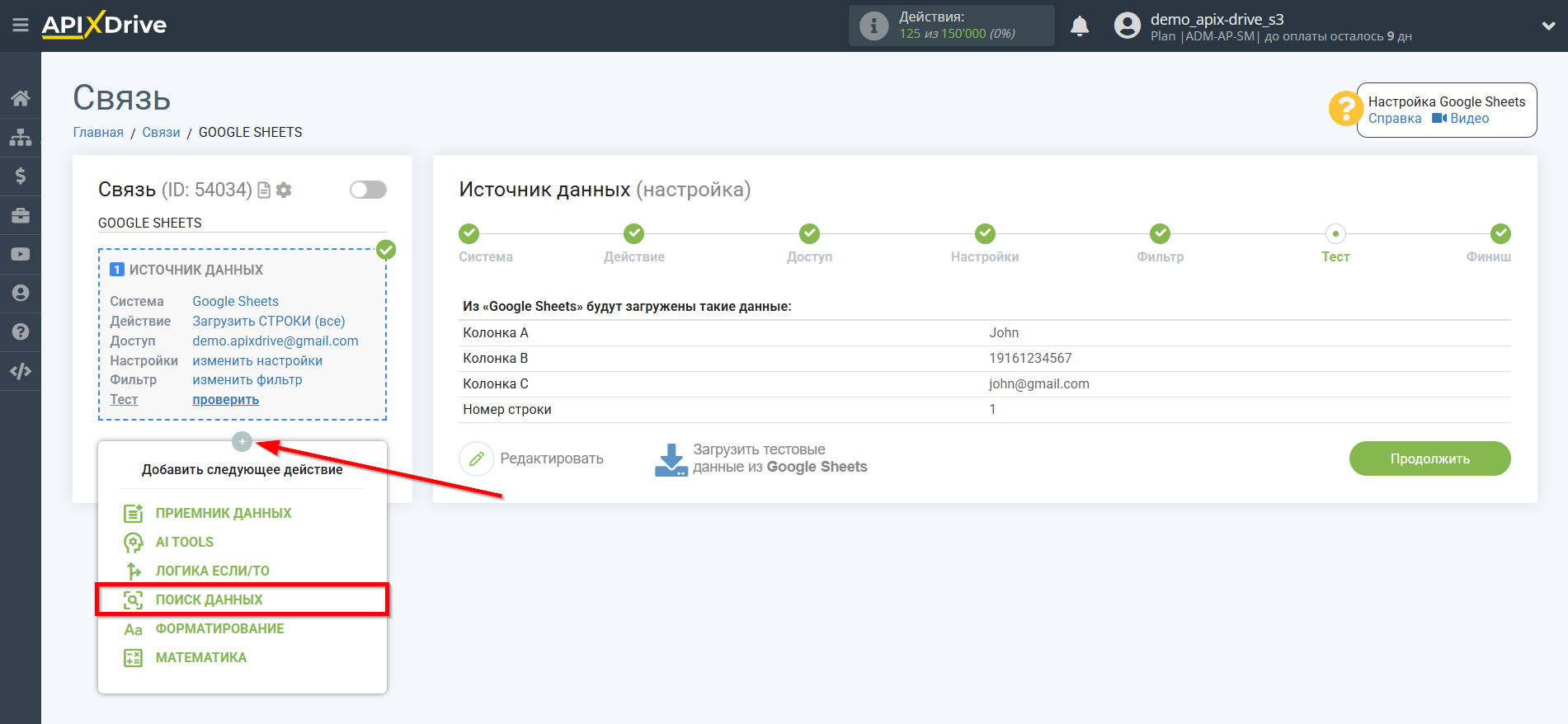Click the Редактировать pencil icon
Screen dimensions: 1568x724
point(476,458)
